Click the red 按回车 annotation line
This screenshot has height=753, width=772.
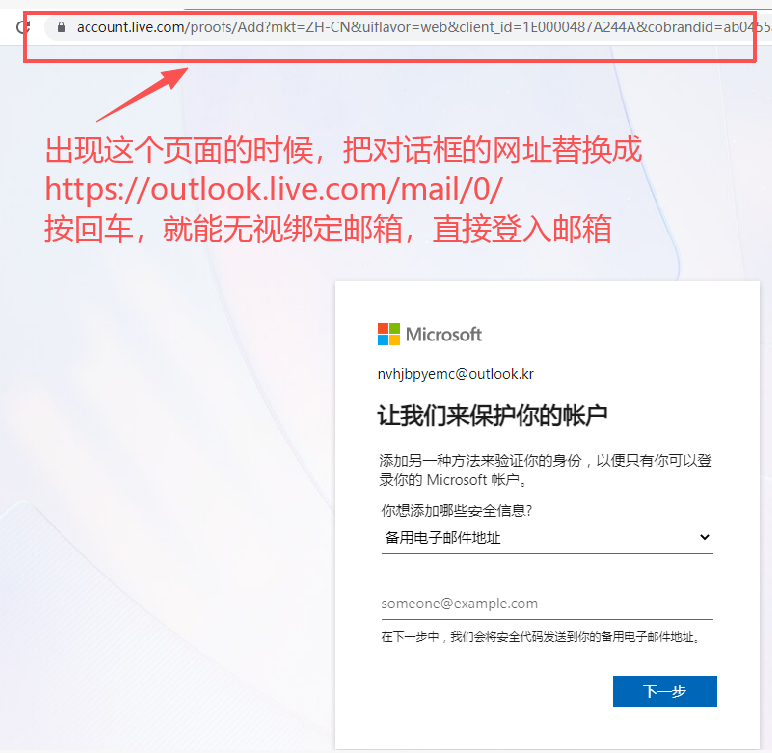(328, 229)
